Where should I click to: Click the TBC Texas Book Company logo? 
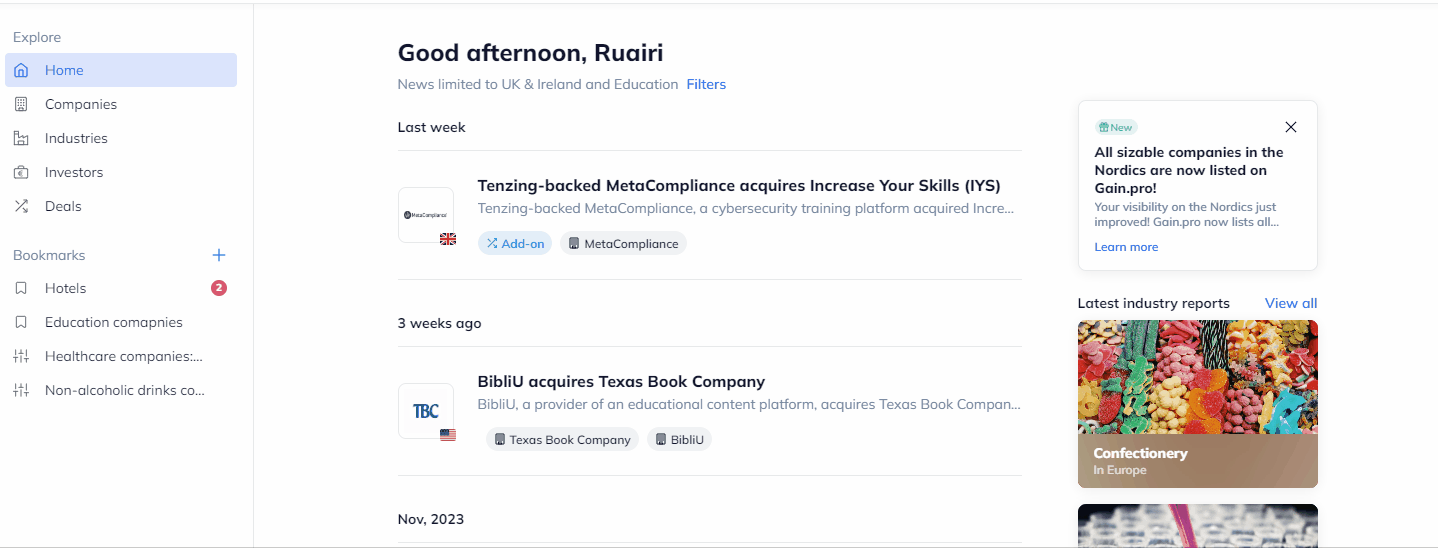point(426,411)
